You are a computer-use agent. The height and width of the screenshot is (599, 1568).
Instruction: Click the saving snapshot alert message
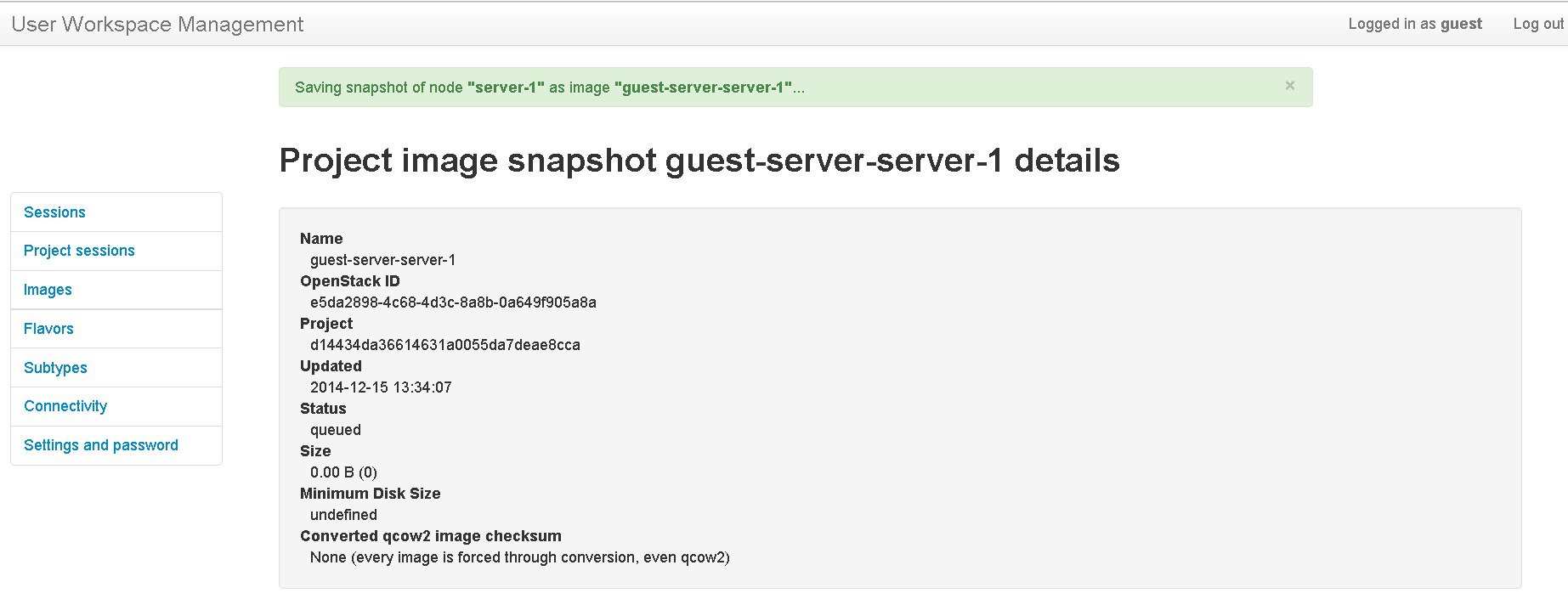(x=549, y=88)
